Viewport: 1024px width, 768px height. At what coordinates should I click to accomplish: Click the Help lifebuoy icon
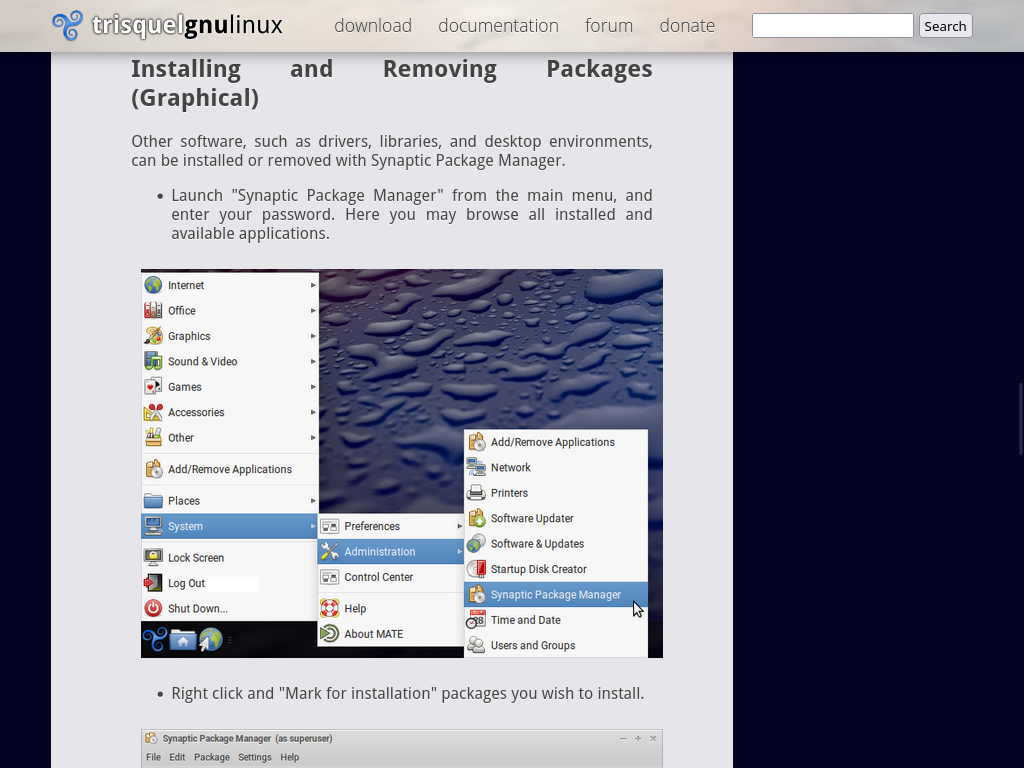330,608
